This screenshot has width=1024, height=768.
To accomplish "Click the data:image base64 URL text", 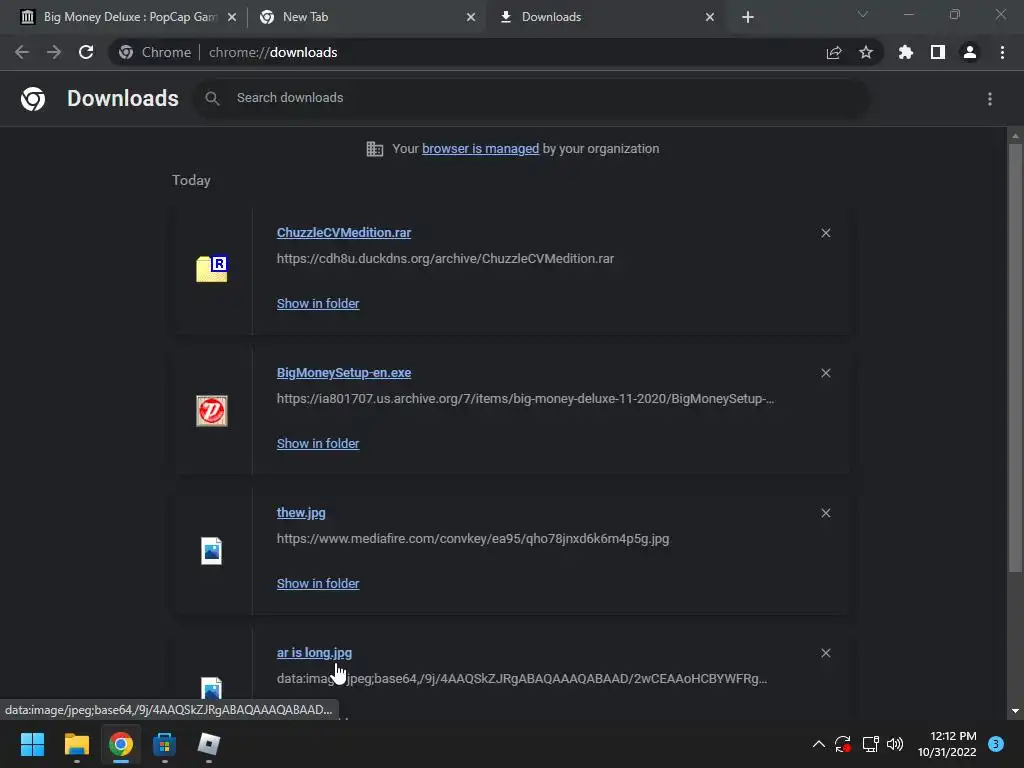I will click(x=522, y=679).
